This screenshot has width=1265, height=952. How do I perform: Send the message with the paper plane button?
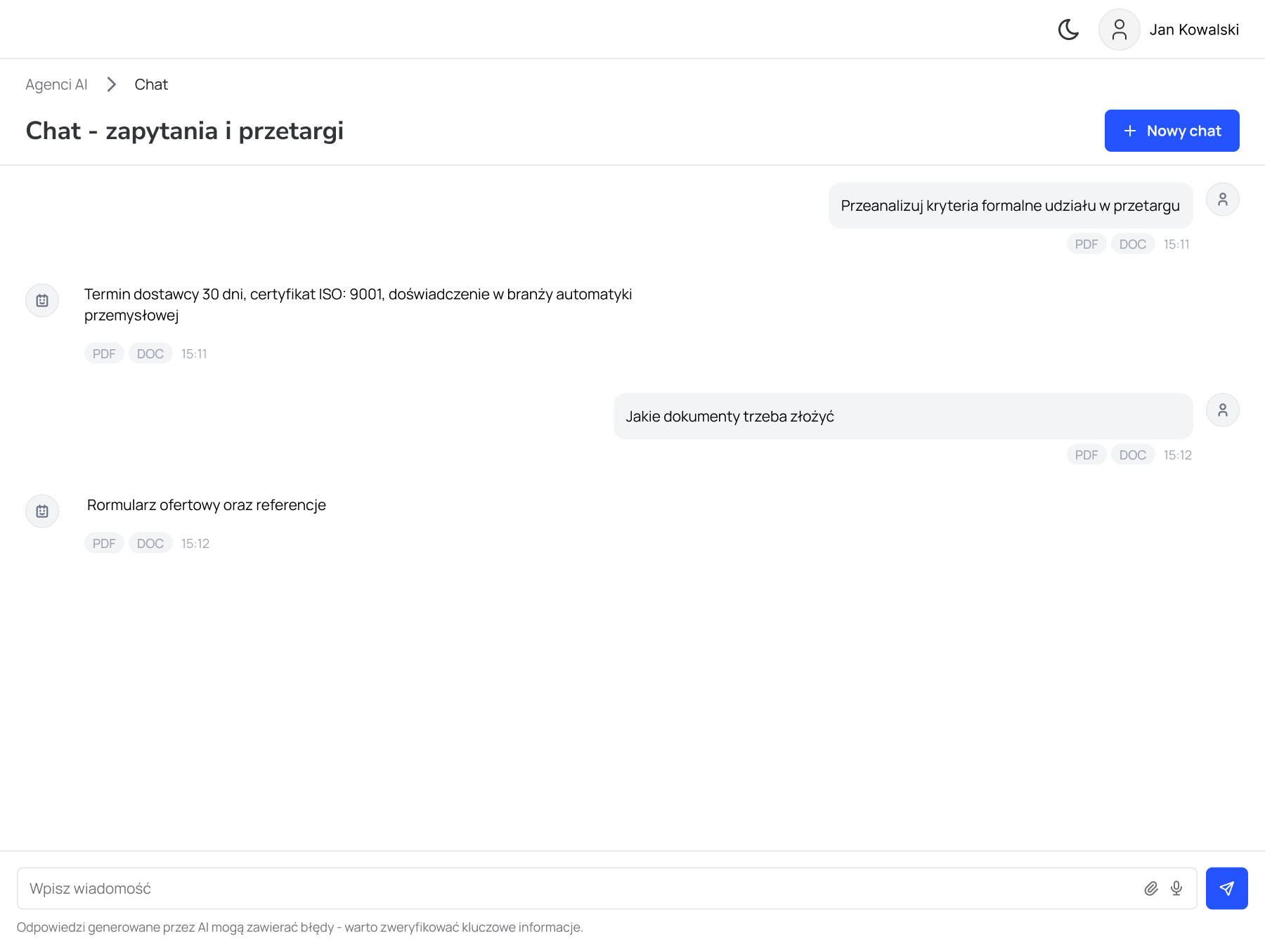(x=1226, y=888)
